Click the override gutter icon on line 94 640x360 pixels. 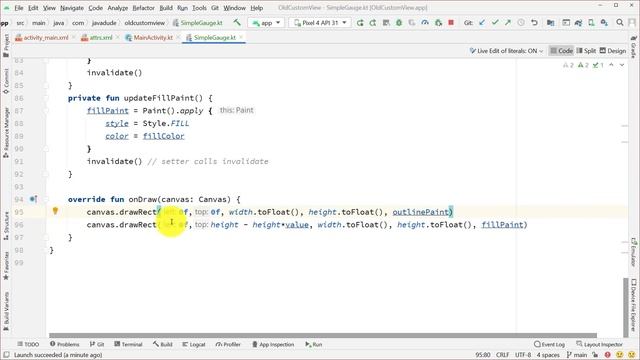click(33, 199)
